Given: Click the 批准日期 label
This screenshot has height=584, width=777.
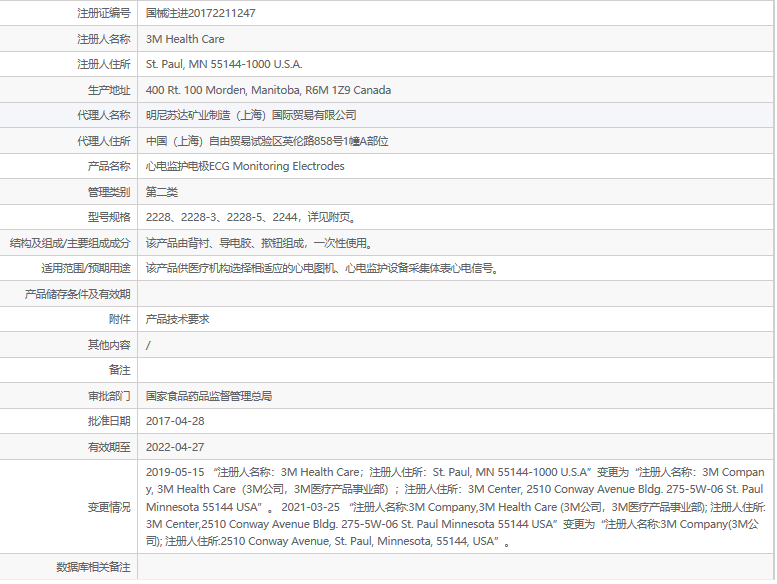Looking at the screenshot, I should pos(109,422).
